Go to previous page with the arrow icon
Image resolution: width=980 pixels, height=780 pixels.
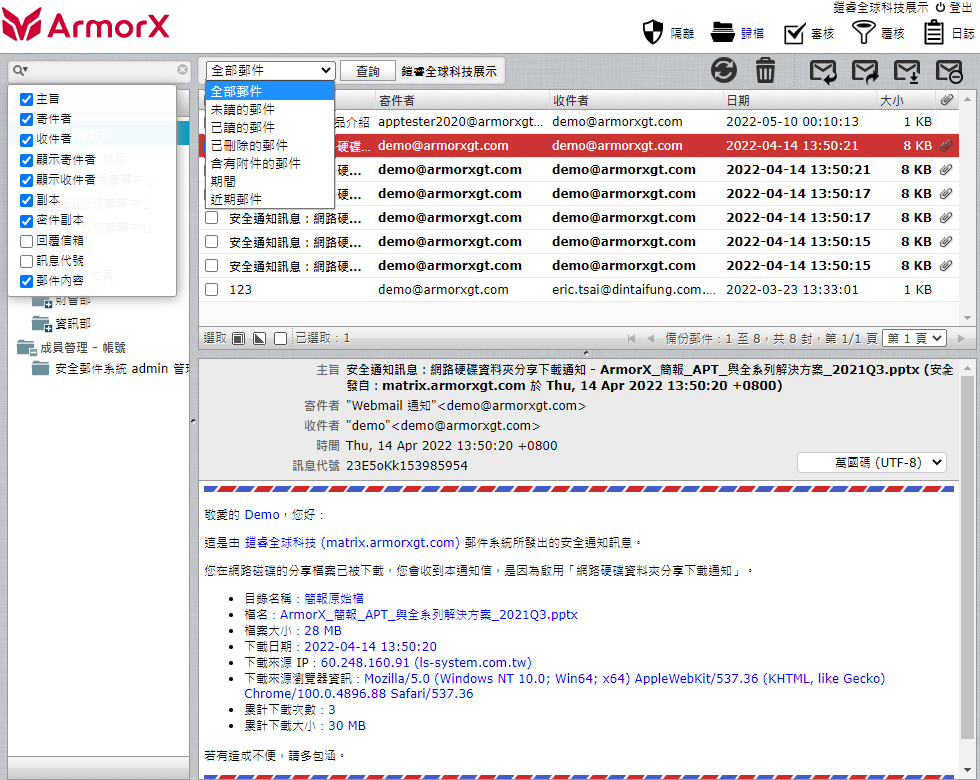(650, 339)
